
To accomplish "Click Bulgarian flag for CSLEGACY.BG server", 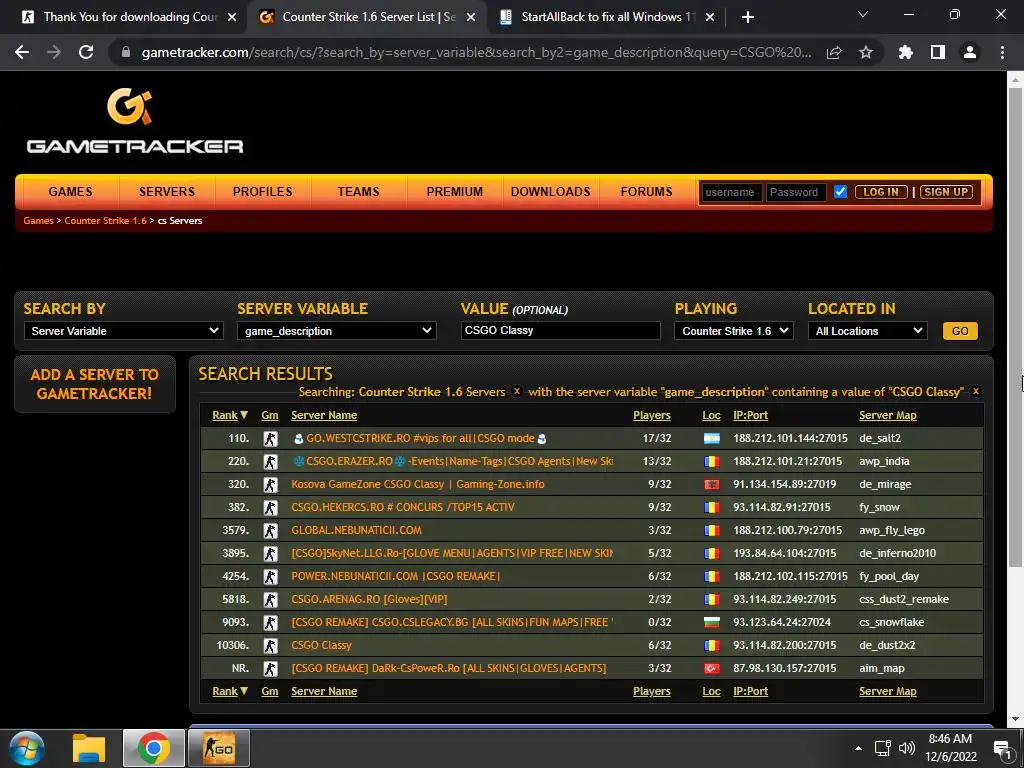I will pos(712,622).
